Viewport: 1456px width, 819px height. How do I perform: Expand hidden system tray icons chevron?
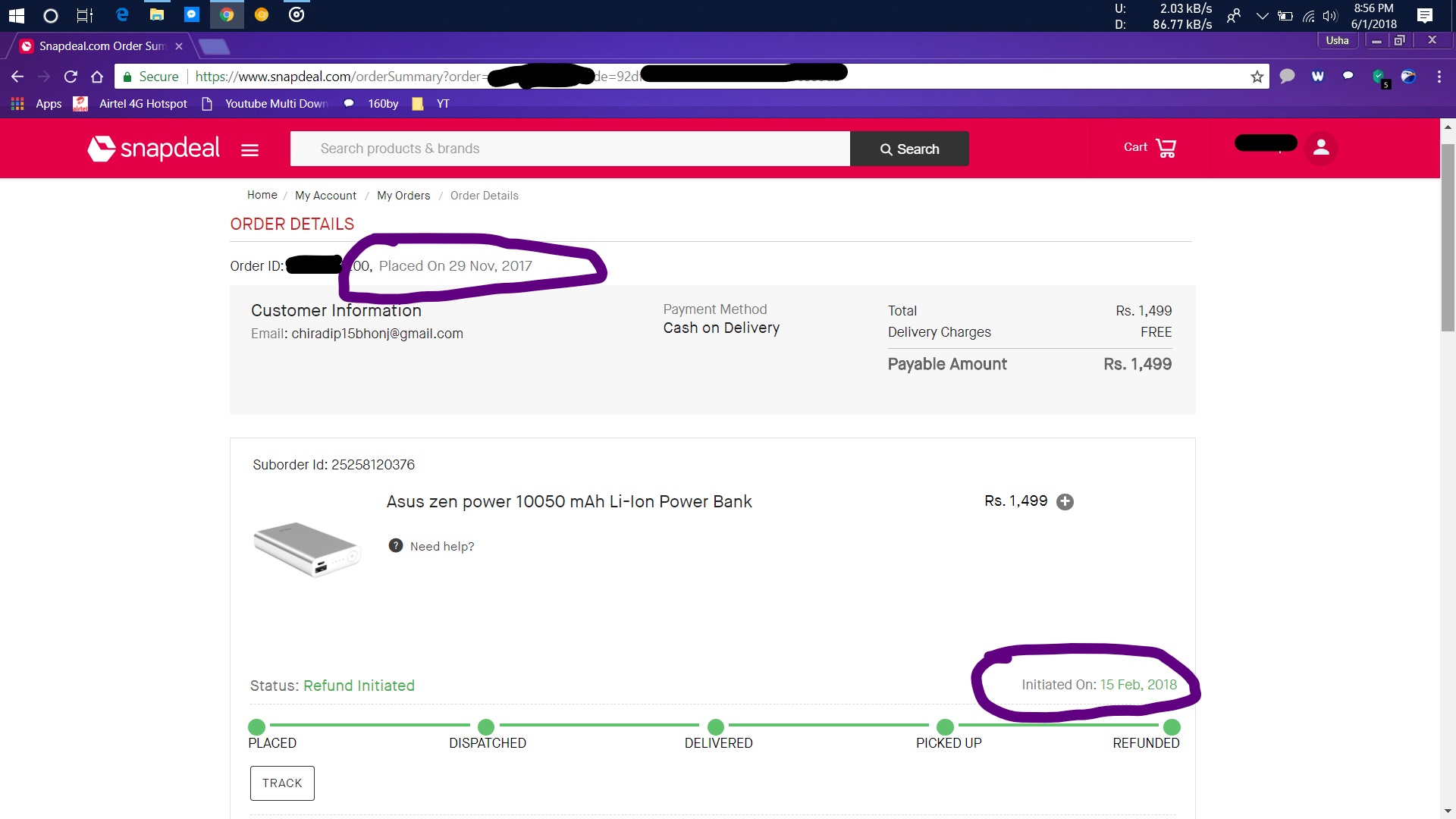point(1262,16)
